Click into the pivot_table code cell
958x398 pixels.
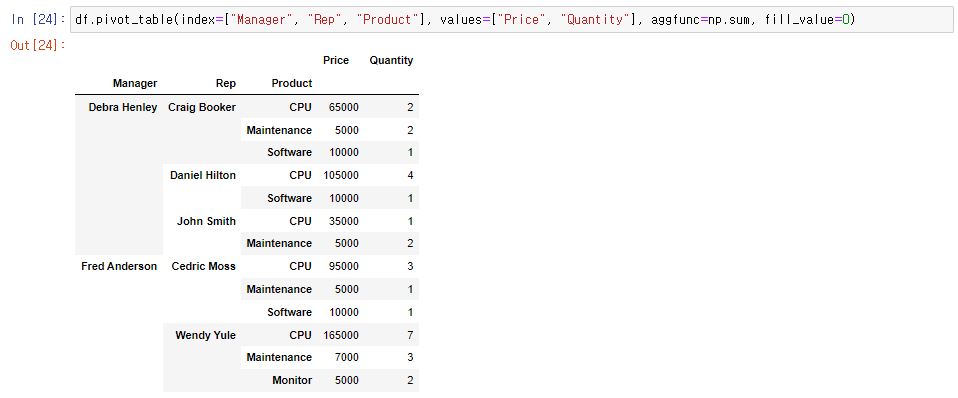coord(512,20)
